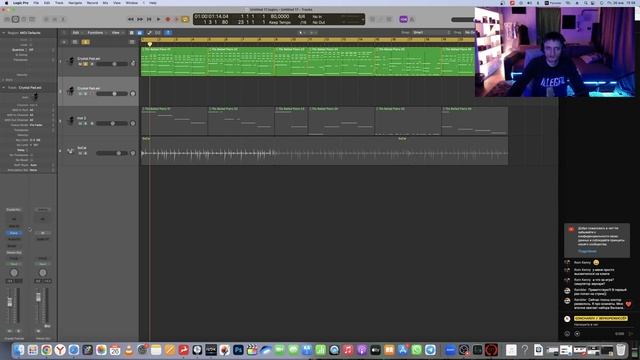Add a new track with plus button
The image size is (640, 360).
pyautogui.click(x=64, y=42)
